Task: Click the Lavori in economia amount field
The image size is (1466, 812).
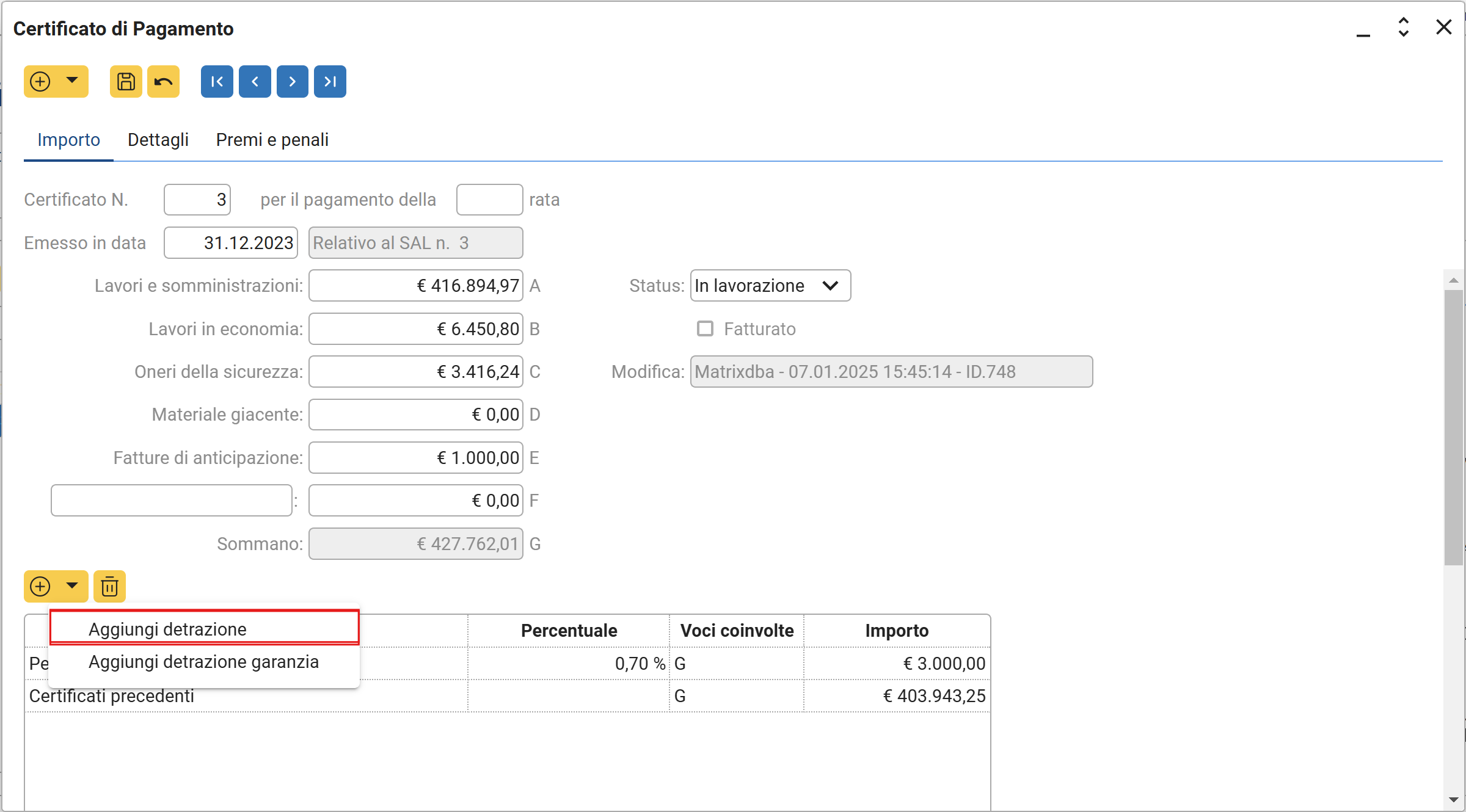Action: [415, 328]
